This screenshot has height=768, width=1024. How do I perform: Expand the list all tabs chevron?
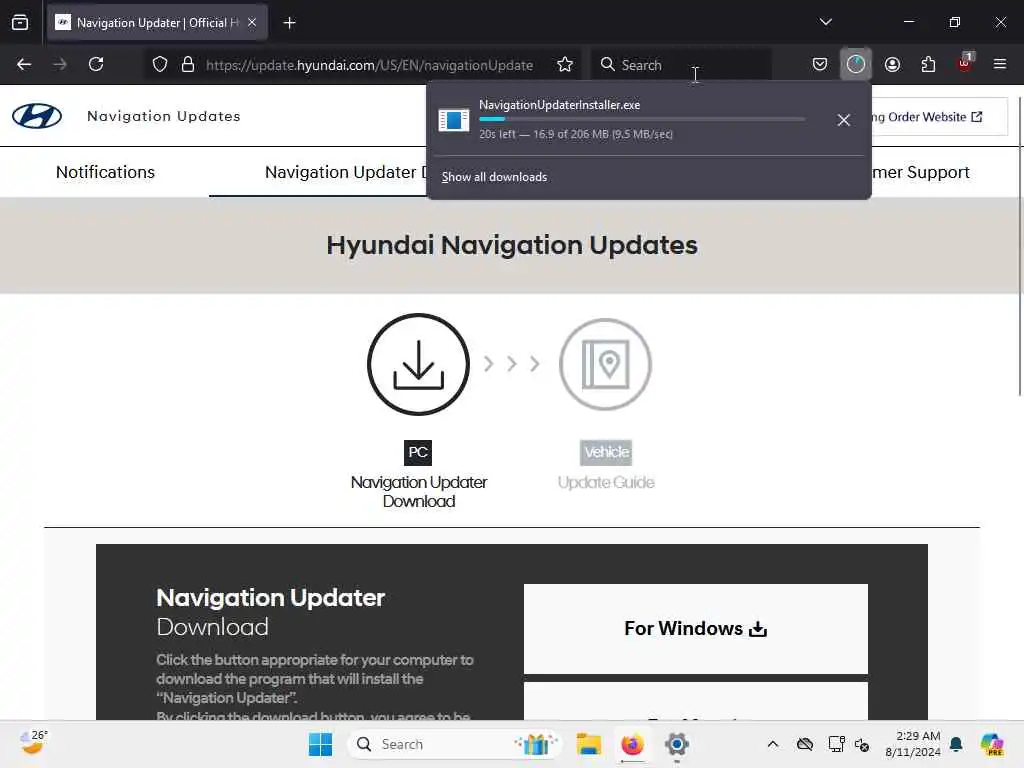[x=825, y=22]
